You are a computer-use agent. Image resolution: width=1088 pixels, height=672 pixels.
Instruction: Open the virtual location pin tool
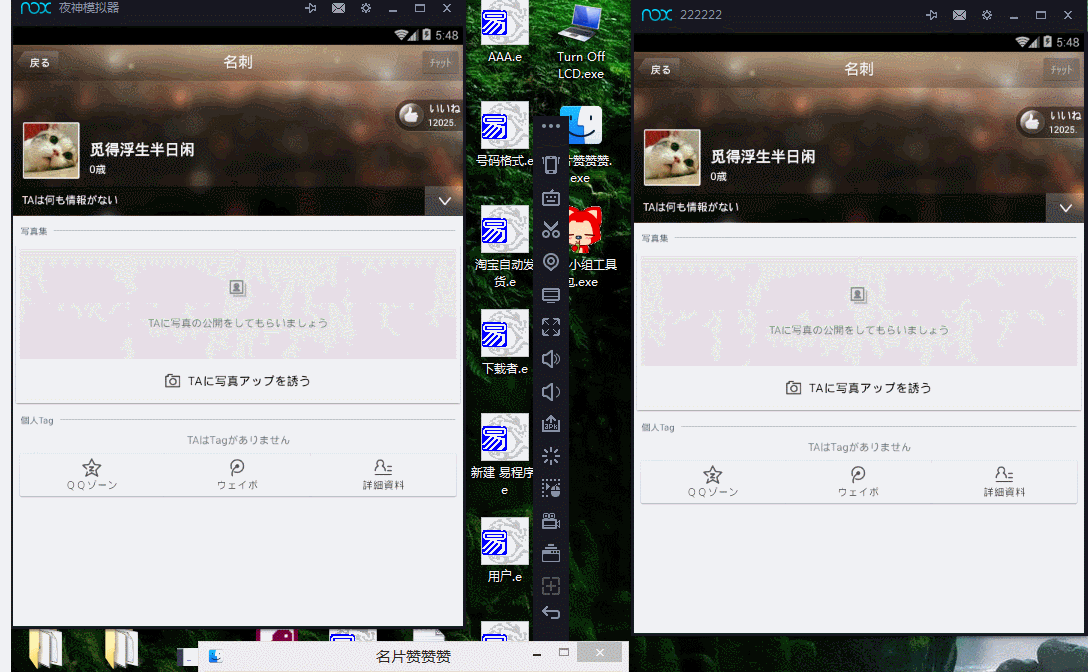[x=551, y=262]
